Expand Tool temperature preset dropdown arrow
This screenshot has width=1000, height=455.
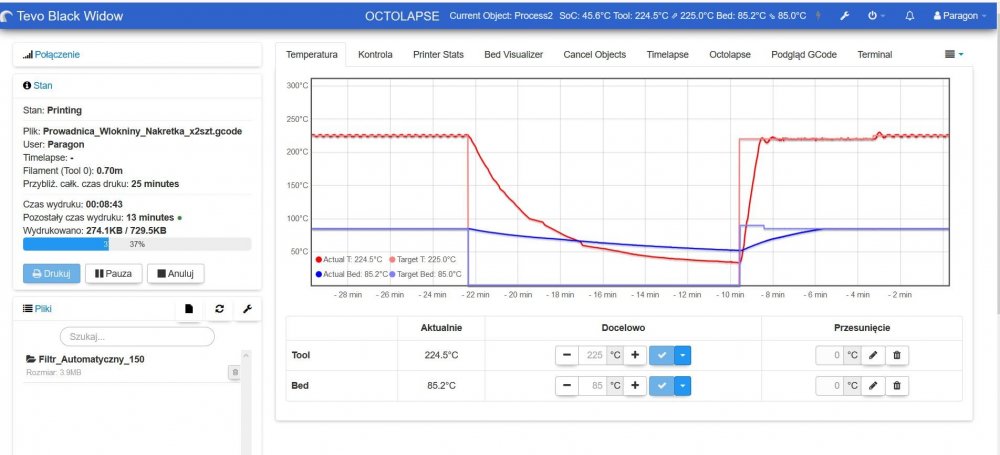[x=681, y=355]
